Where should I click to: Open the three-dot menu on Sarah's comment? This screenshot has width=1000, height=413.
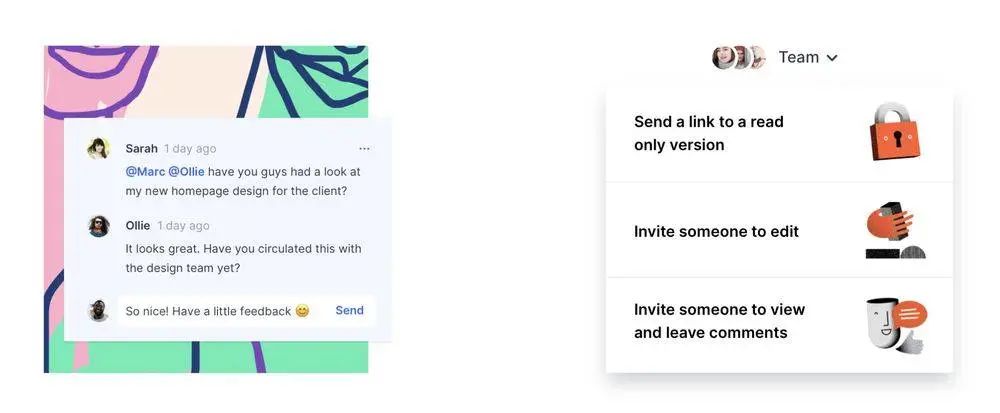364,149
